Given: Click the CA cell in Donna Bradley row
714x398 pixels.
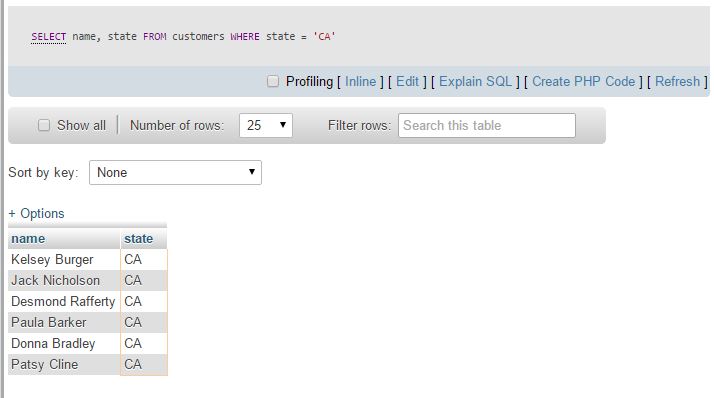Looking at the screenshot, I should [x=144, y=343].
